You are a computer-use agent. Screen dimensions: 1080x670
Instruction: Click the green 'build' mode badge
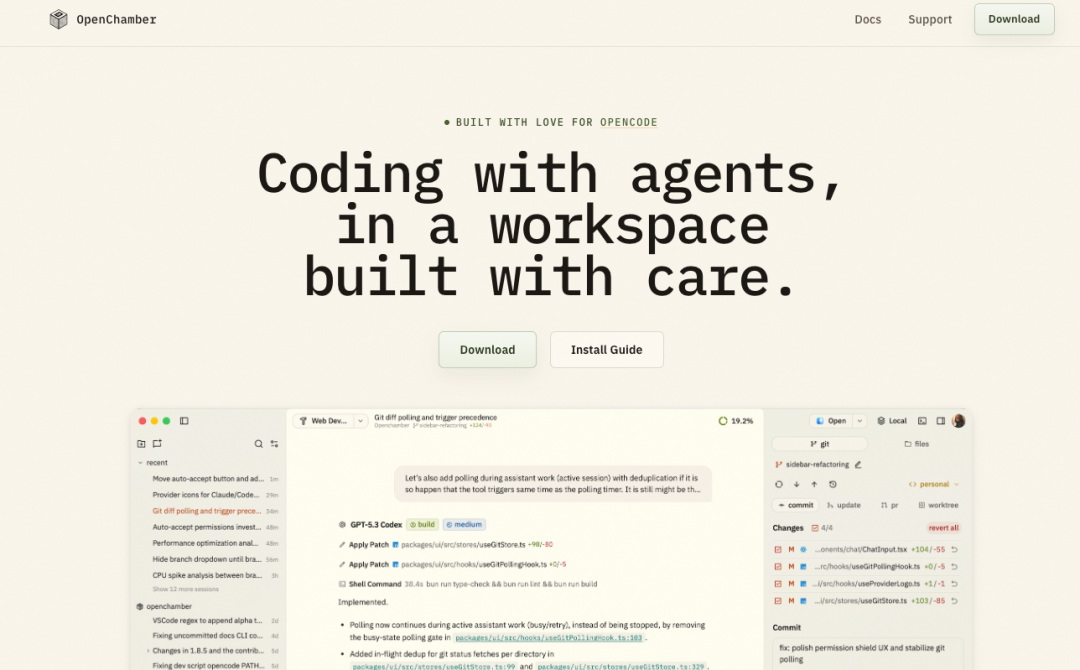tap(422, 525)
